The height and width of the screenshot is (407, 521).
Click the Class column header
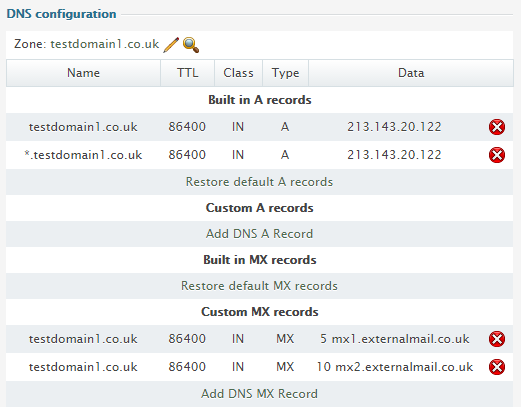pos(238,73)
